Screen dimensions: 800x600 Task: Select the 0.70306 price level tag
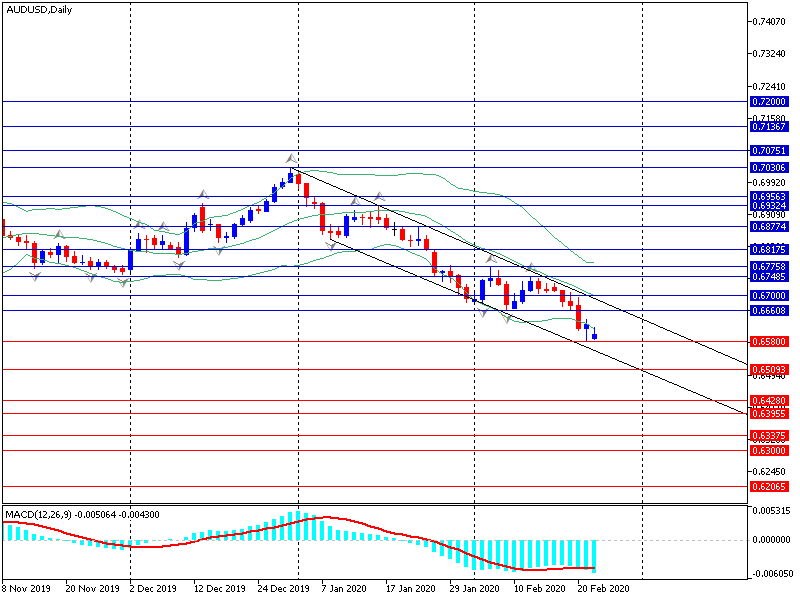coord(768,167)
